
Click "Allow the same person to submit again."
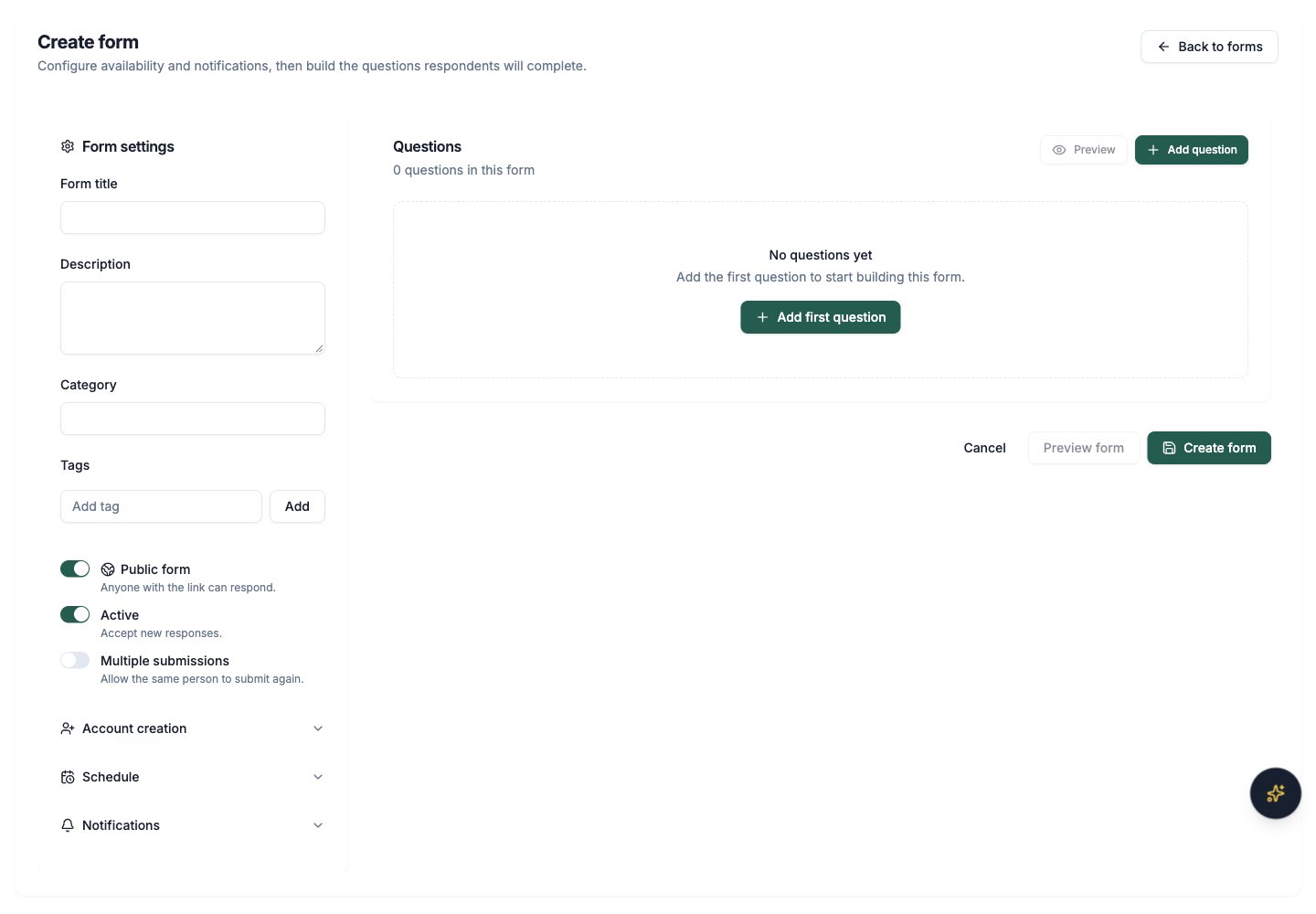pos(202,679)
